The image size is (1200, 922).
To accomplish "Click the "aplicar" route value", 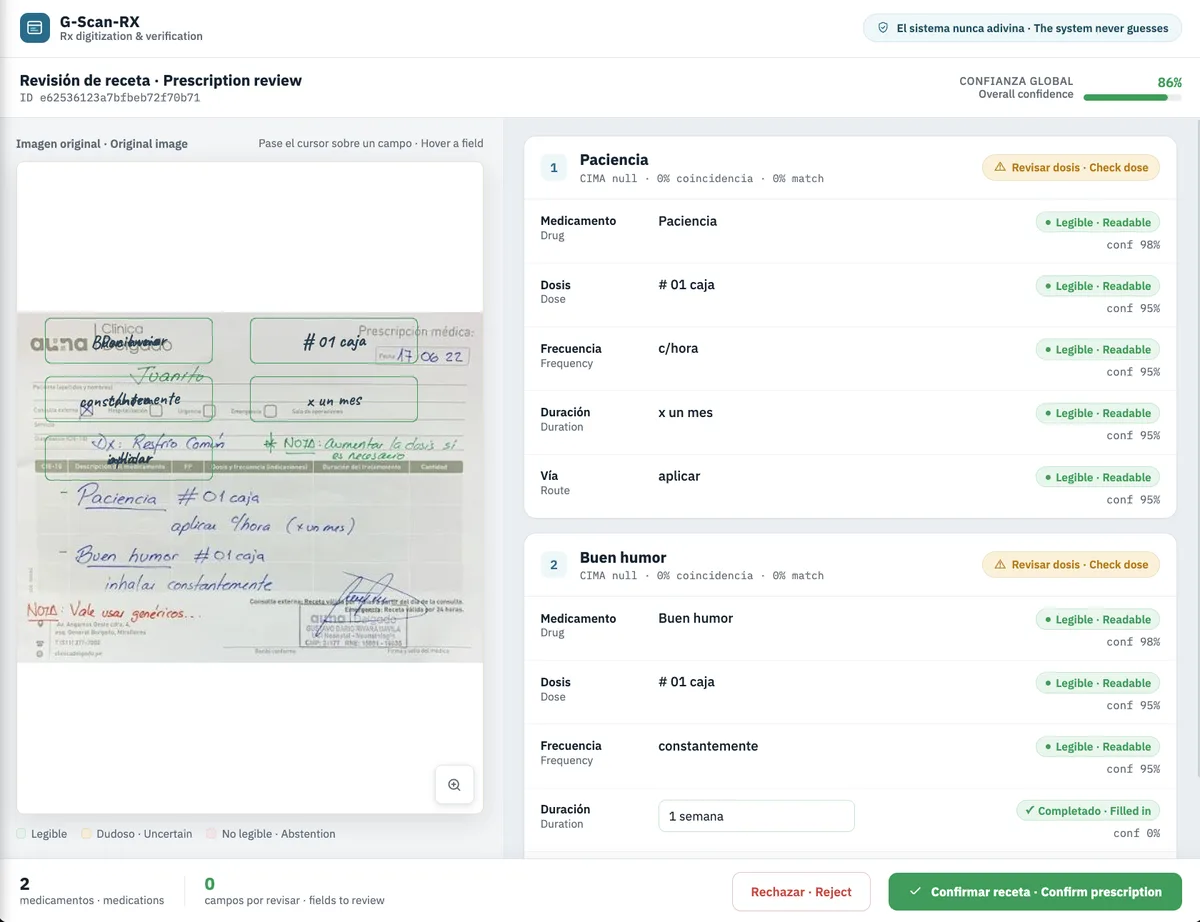I will (679, 477).
